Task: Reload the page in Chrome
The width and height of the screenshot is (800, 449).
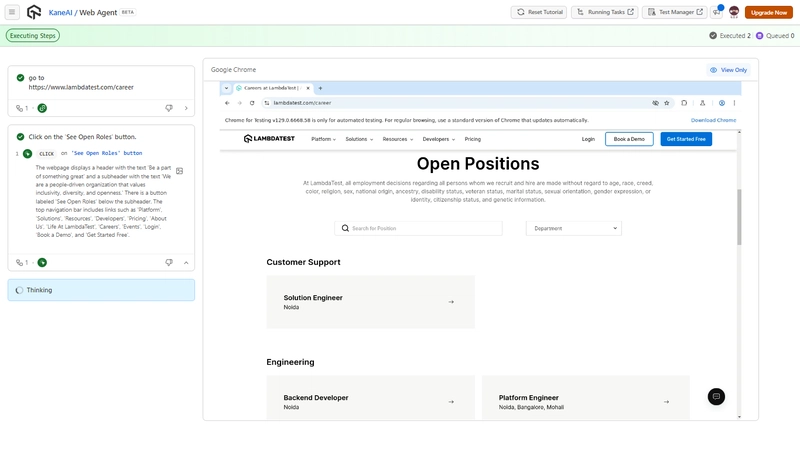Action: click(x=252, y=103)
